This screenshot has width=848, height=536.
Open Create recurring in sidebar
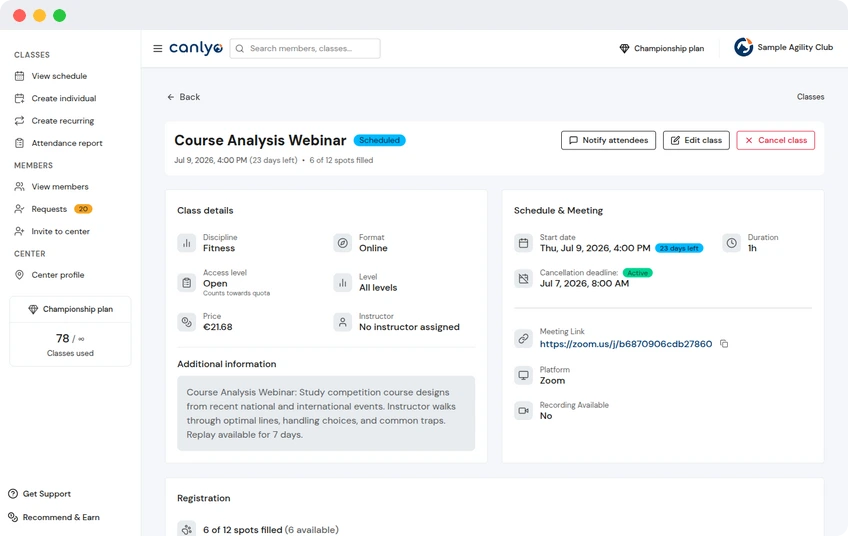tap(63, 121)
